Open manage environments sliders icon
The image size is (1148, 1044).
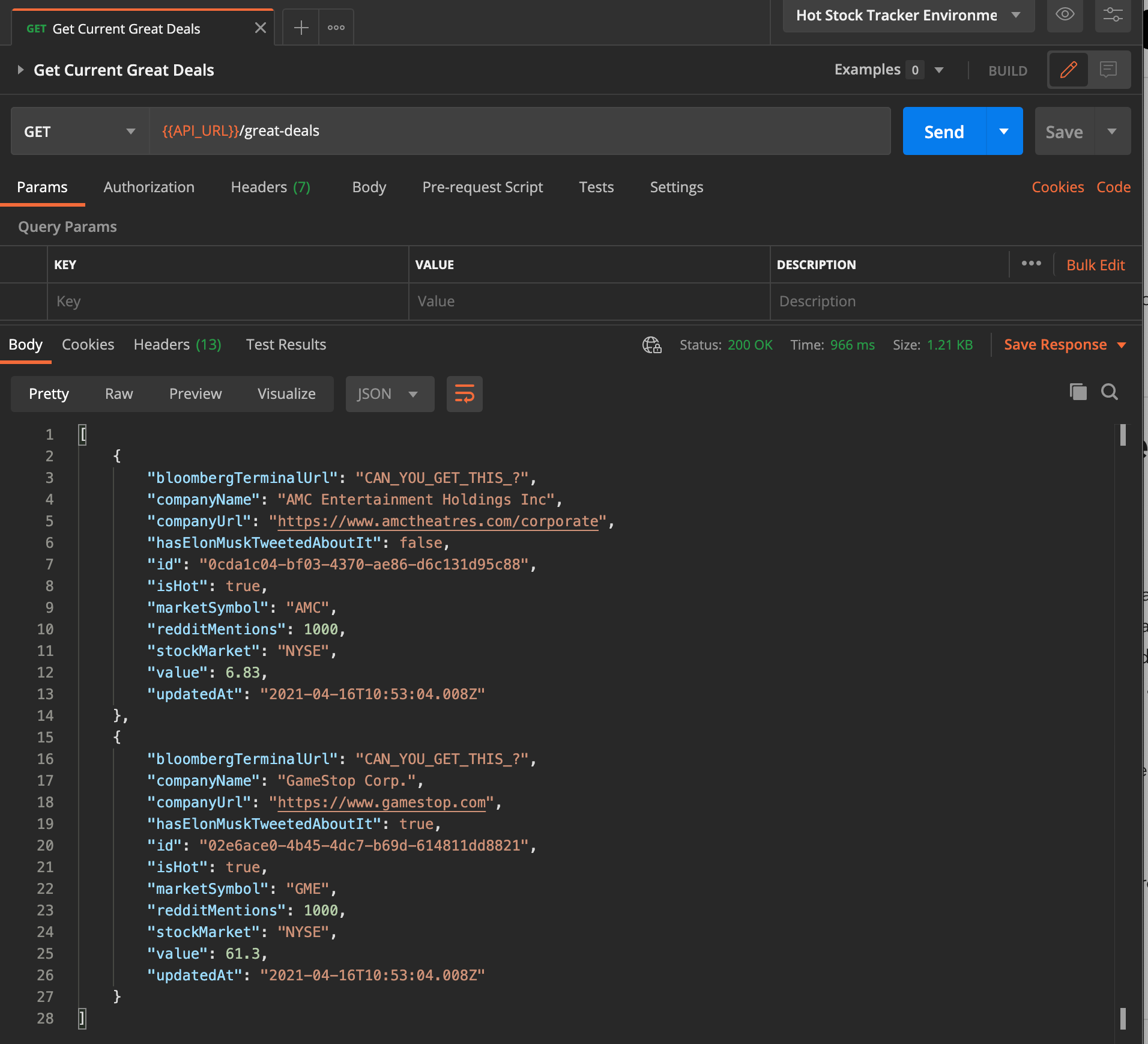pos(1113,14)
